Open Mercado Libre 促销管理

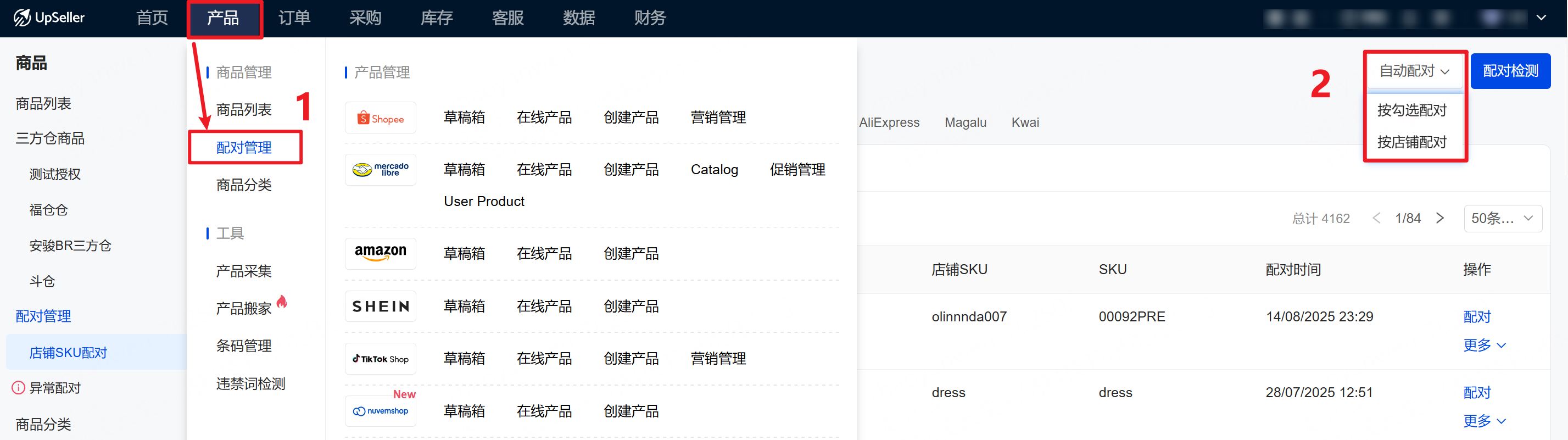click(x=798, y=169)
